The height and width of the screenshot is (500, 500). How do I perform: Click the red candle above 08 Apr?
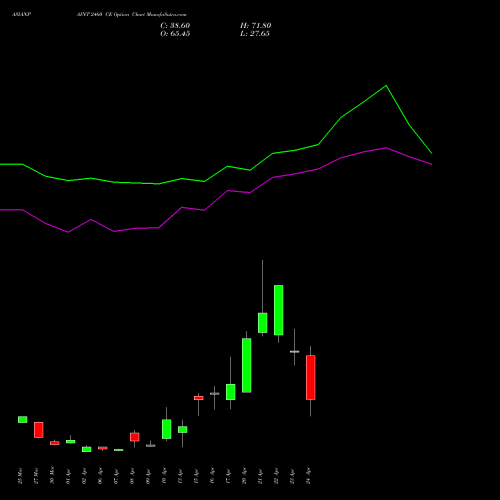(135, 437)
